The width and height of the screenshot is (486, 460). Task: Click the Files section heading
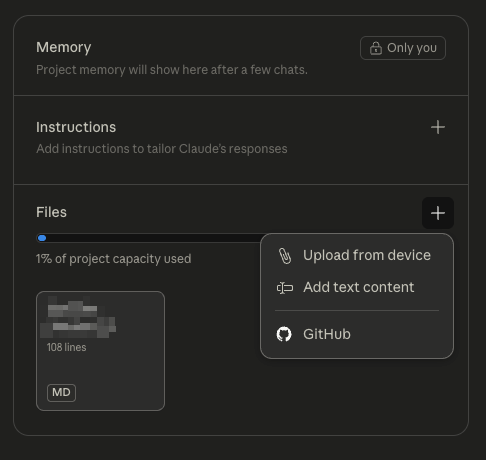[x=51, y=212]
